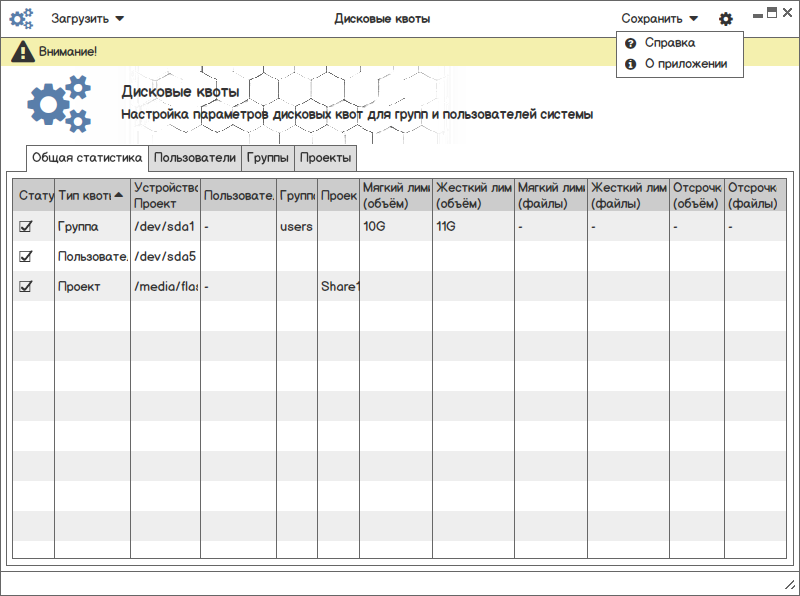Minimize the window using the dash button
The width and height of the screenshot is (800, 596).
758,14
